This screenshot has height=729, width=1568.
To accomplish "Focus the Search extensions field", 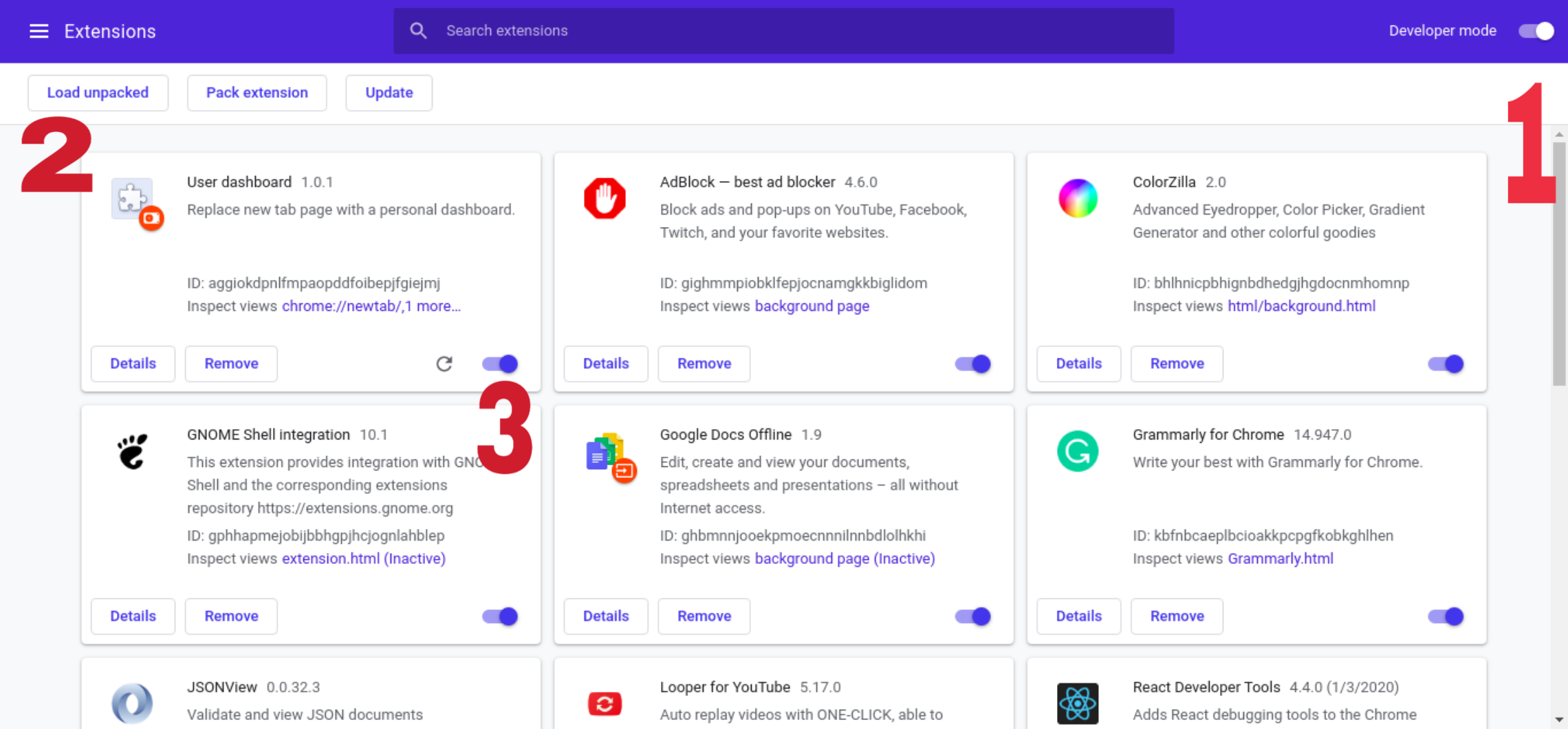I will (x=784, y=31).
